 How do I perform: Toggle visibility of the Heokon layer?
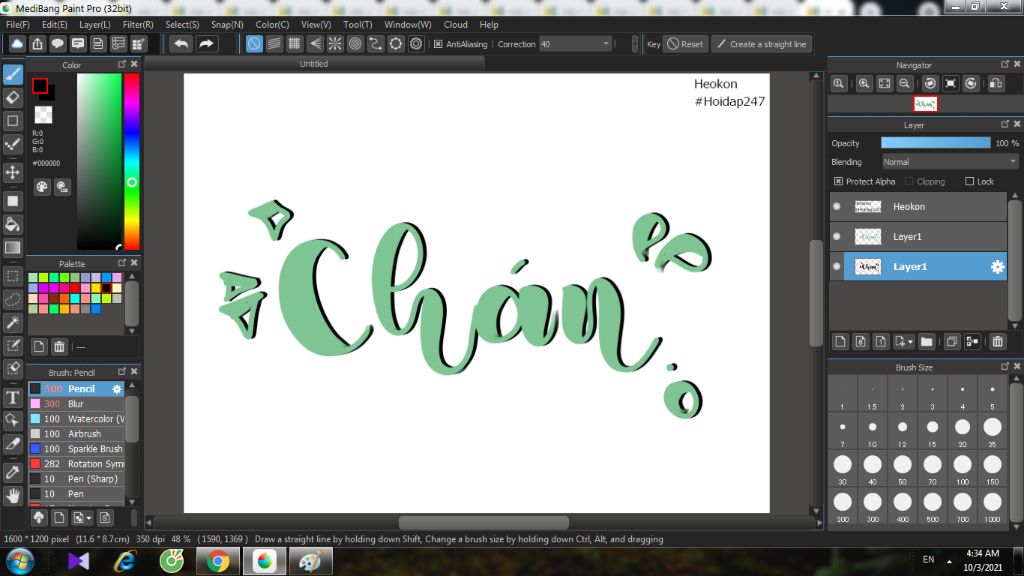(837, 206)
